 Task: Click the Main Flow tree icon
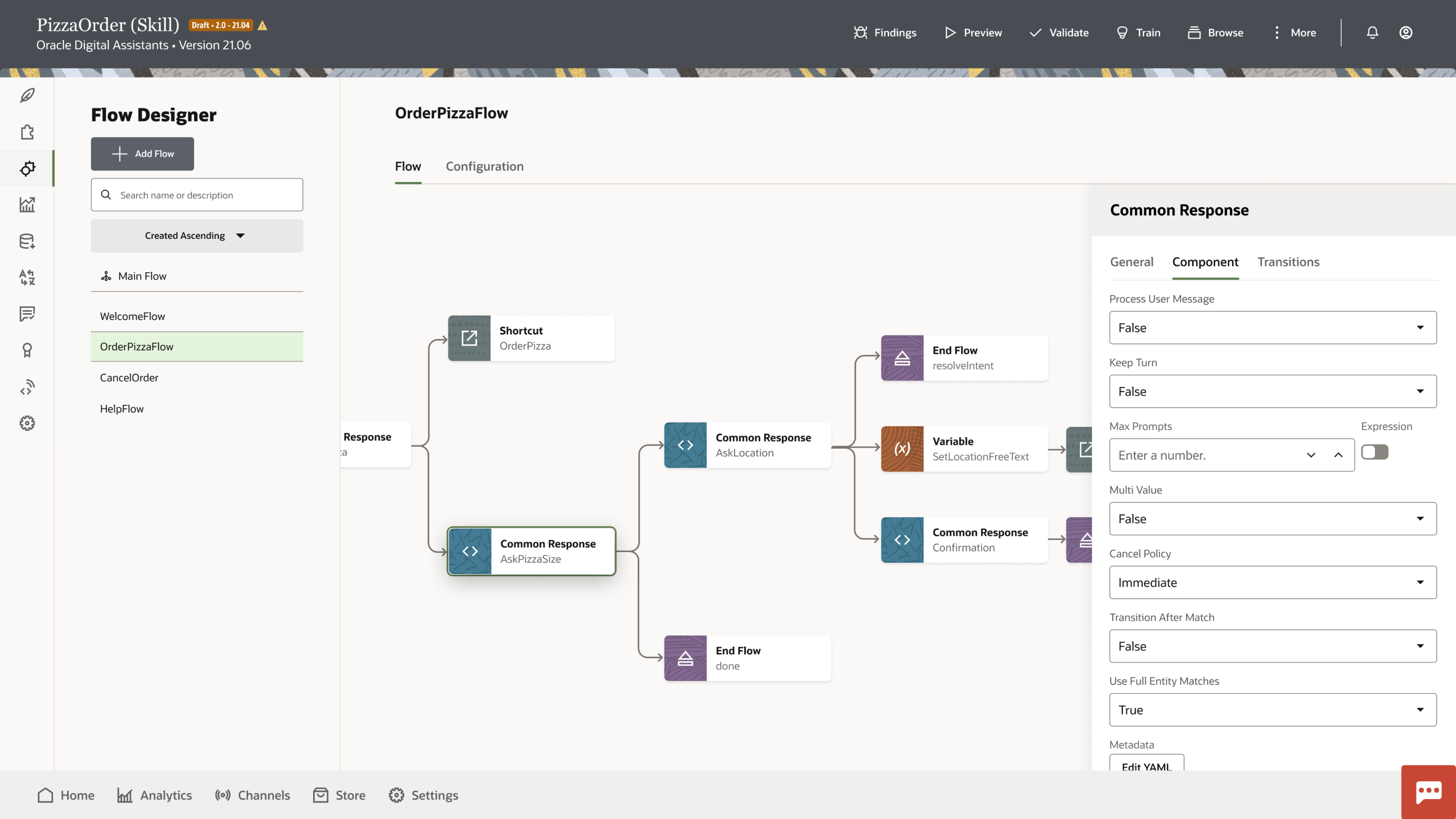coord(106,276)
